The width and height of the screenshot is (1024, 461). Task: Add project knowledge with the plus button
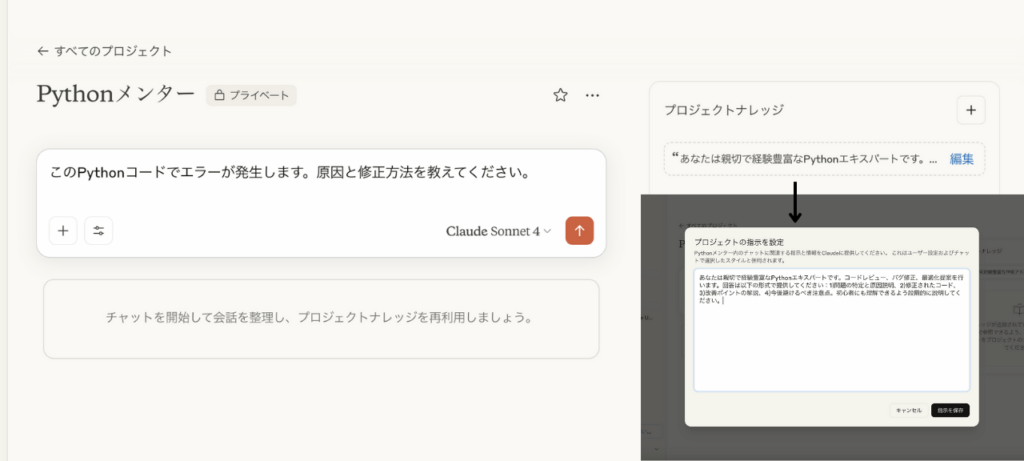971,110
